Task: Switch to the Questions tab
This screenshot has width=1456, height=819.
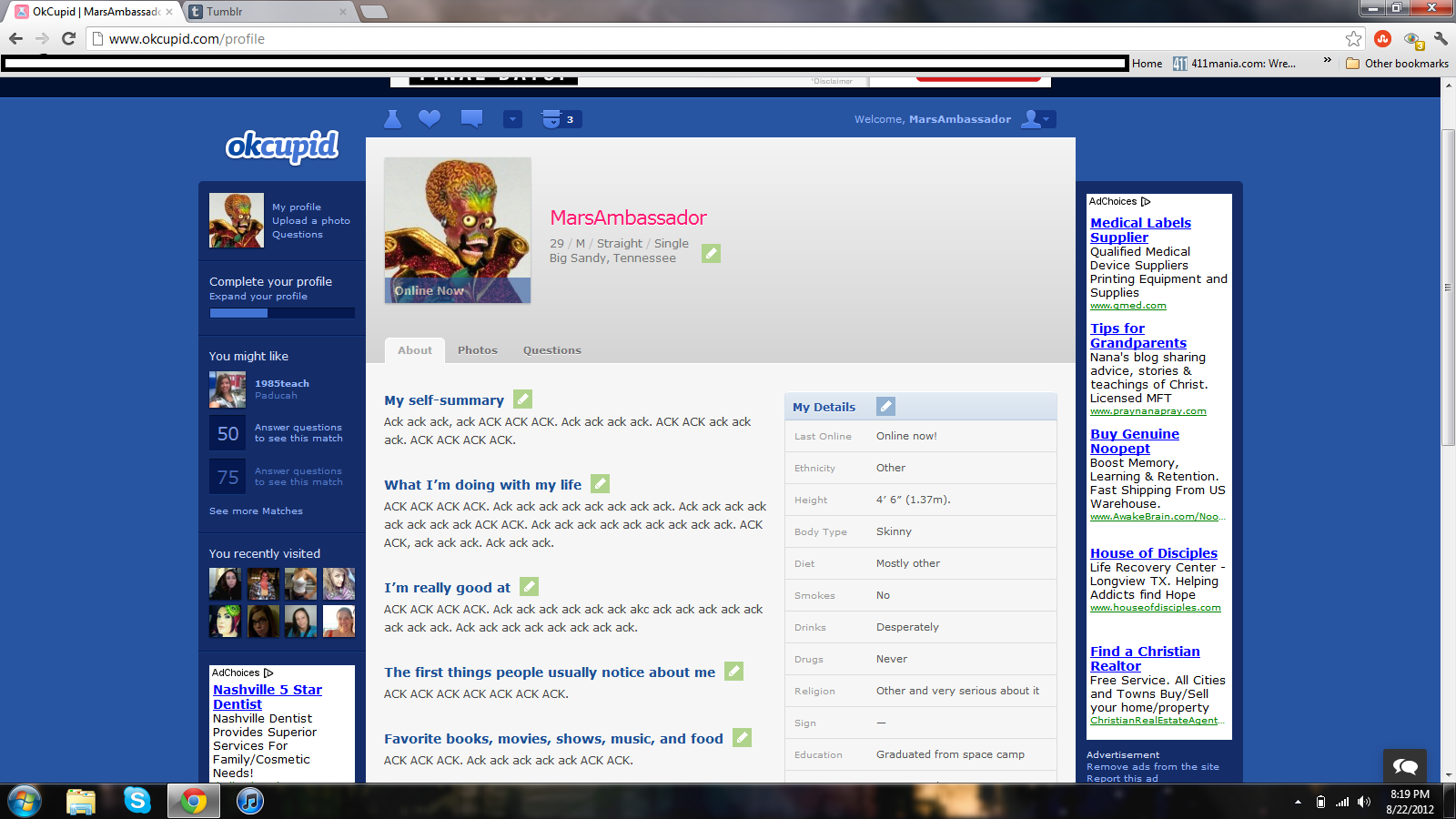Action: coord(551,350)
